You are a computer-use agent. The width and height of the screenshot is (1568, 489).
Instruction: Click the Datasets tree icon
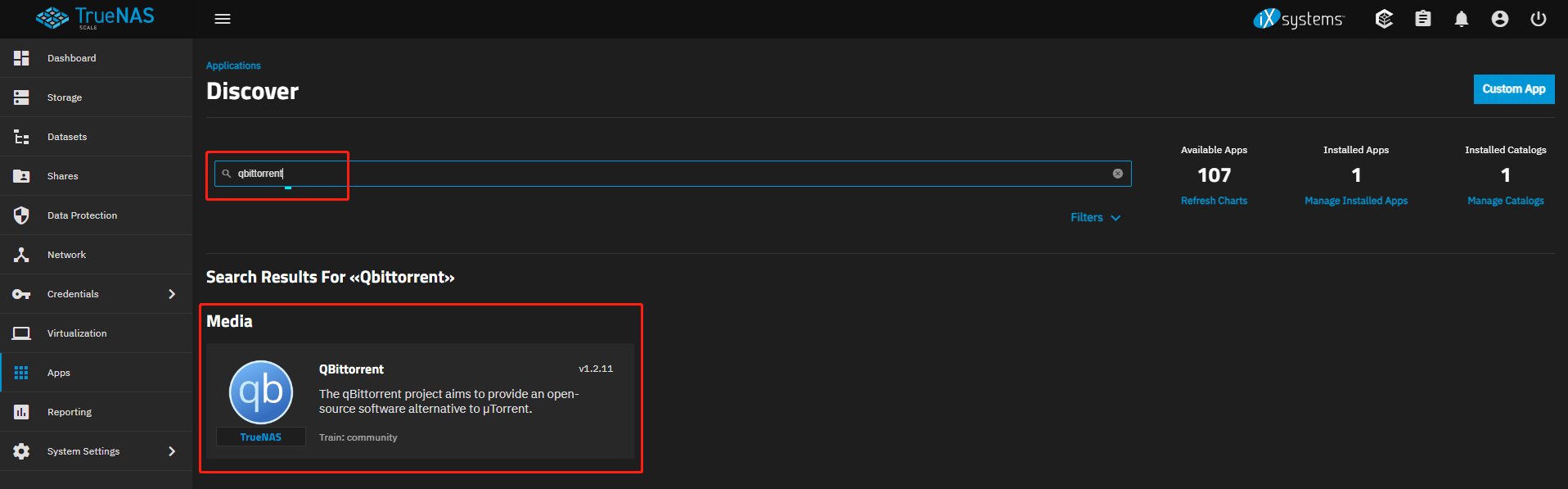tap(21, 137)
